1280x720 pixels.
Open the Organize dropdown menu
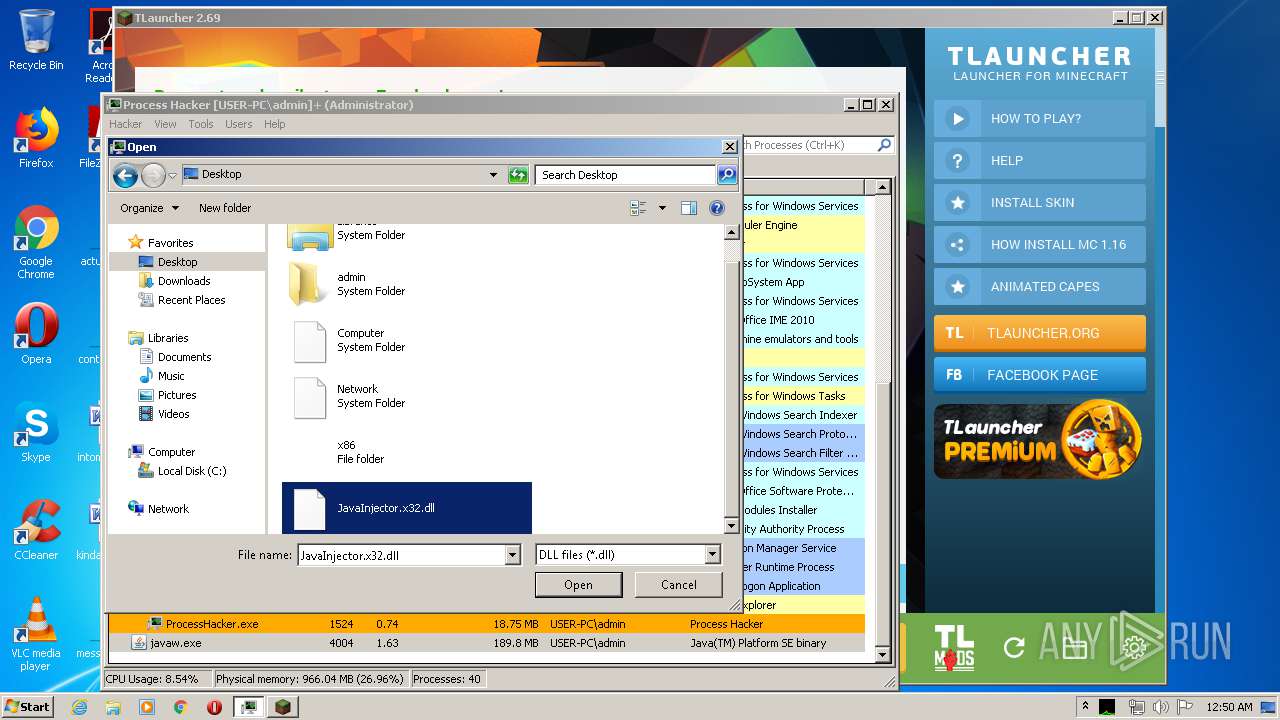point(150,208)
